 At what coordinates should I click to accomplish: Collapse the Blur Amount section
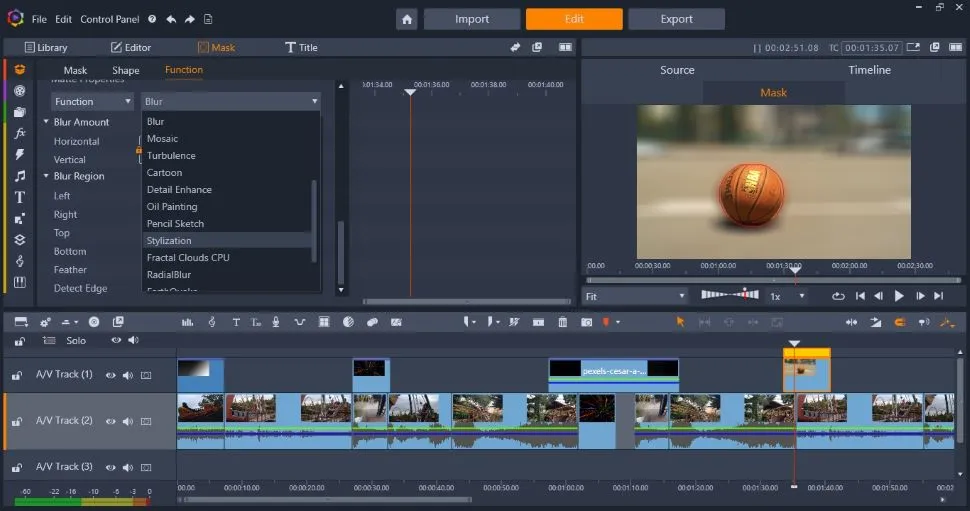click(46, 122)
